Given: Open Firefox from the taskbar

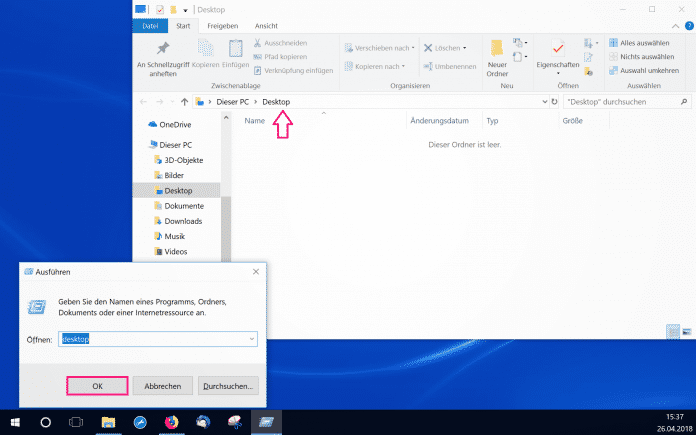Looking at the screenshot, I should [x=172, y=422].
